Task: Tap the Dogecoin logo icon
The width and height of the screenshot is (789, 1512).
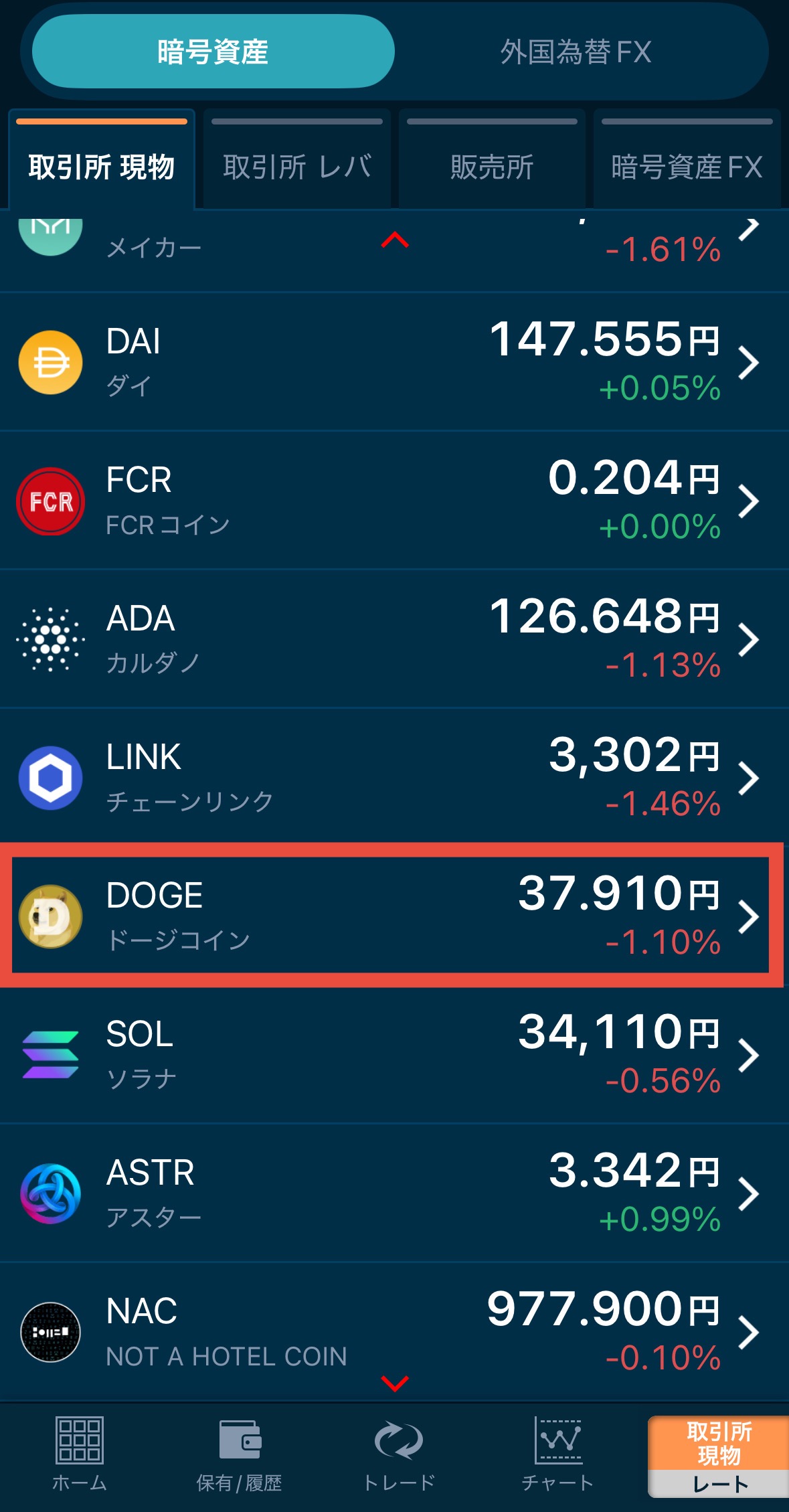Action: click(x=51, y=916)
